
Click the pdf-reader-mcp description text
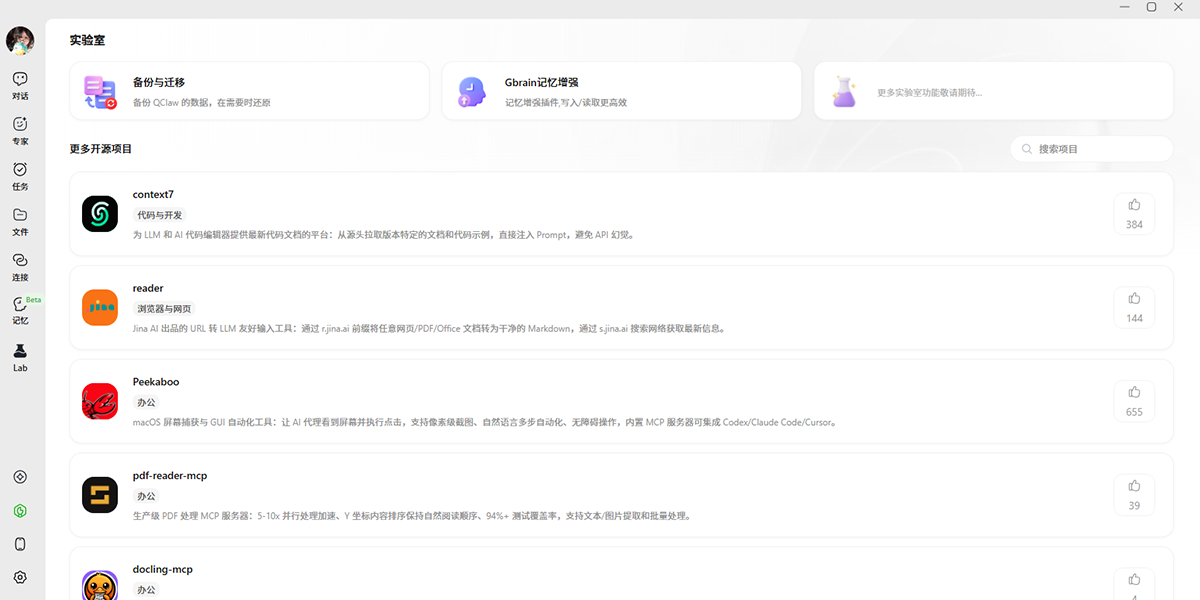click(x=412, y=516)
